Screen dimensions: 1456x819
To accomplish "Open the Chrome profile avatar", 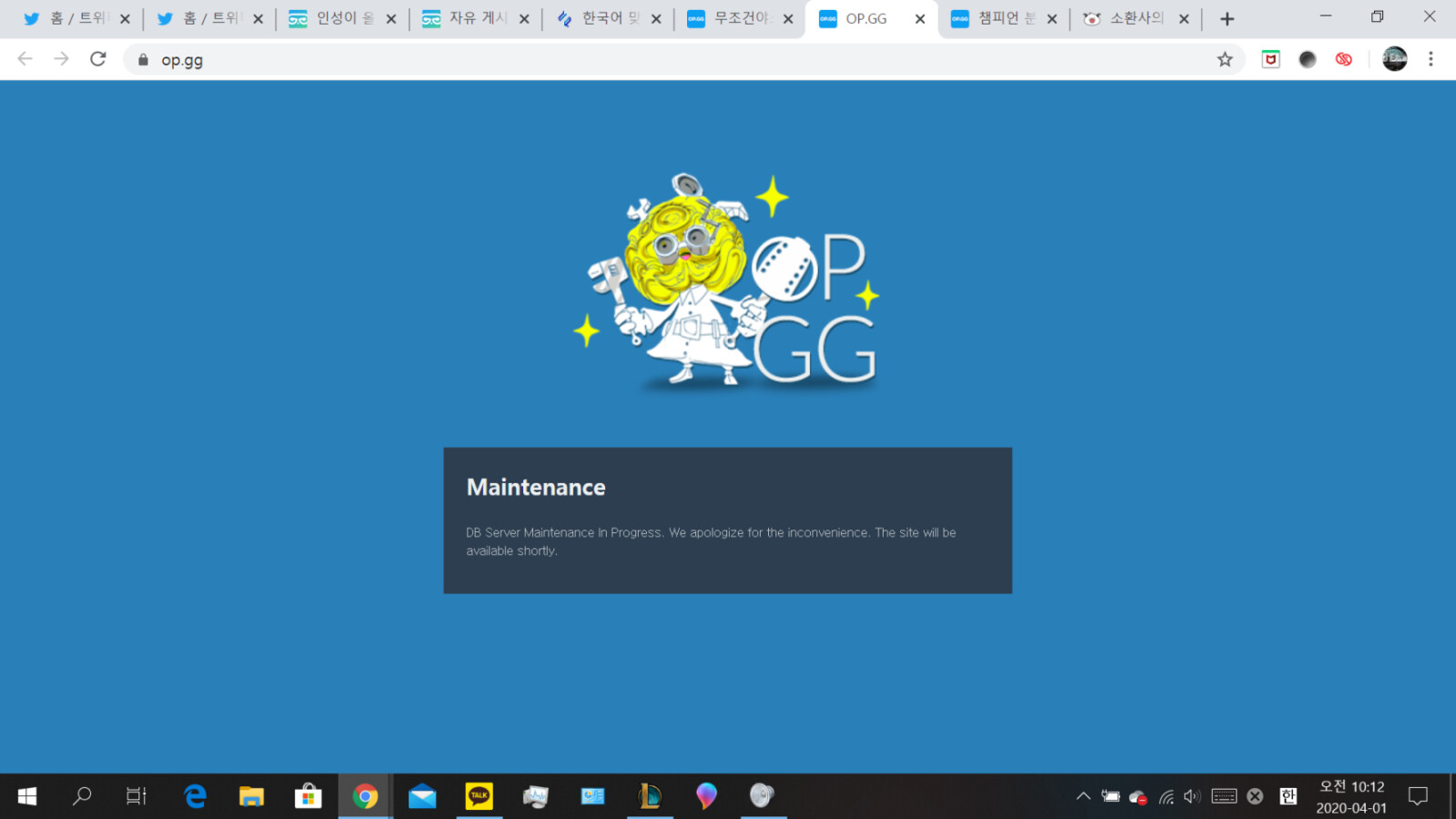I will tap(1395, 59).
